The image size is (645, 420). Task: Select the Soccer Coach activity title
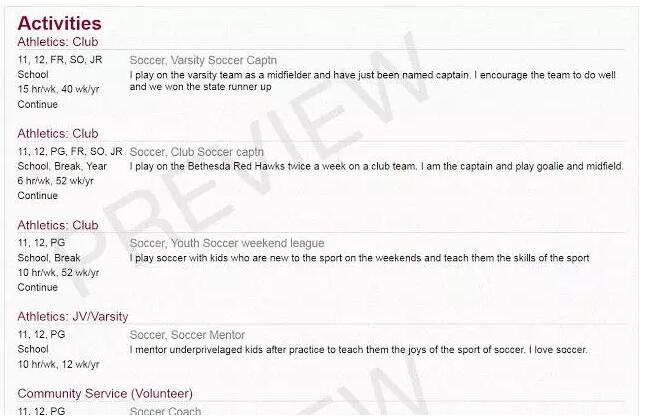[x=165, y=411]
